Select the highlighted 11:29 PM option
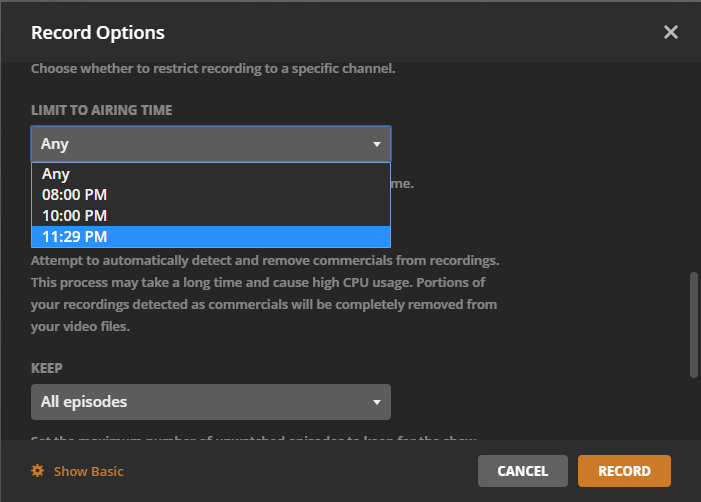This screenshot has width=701, height=502. [74, 237]
